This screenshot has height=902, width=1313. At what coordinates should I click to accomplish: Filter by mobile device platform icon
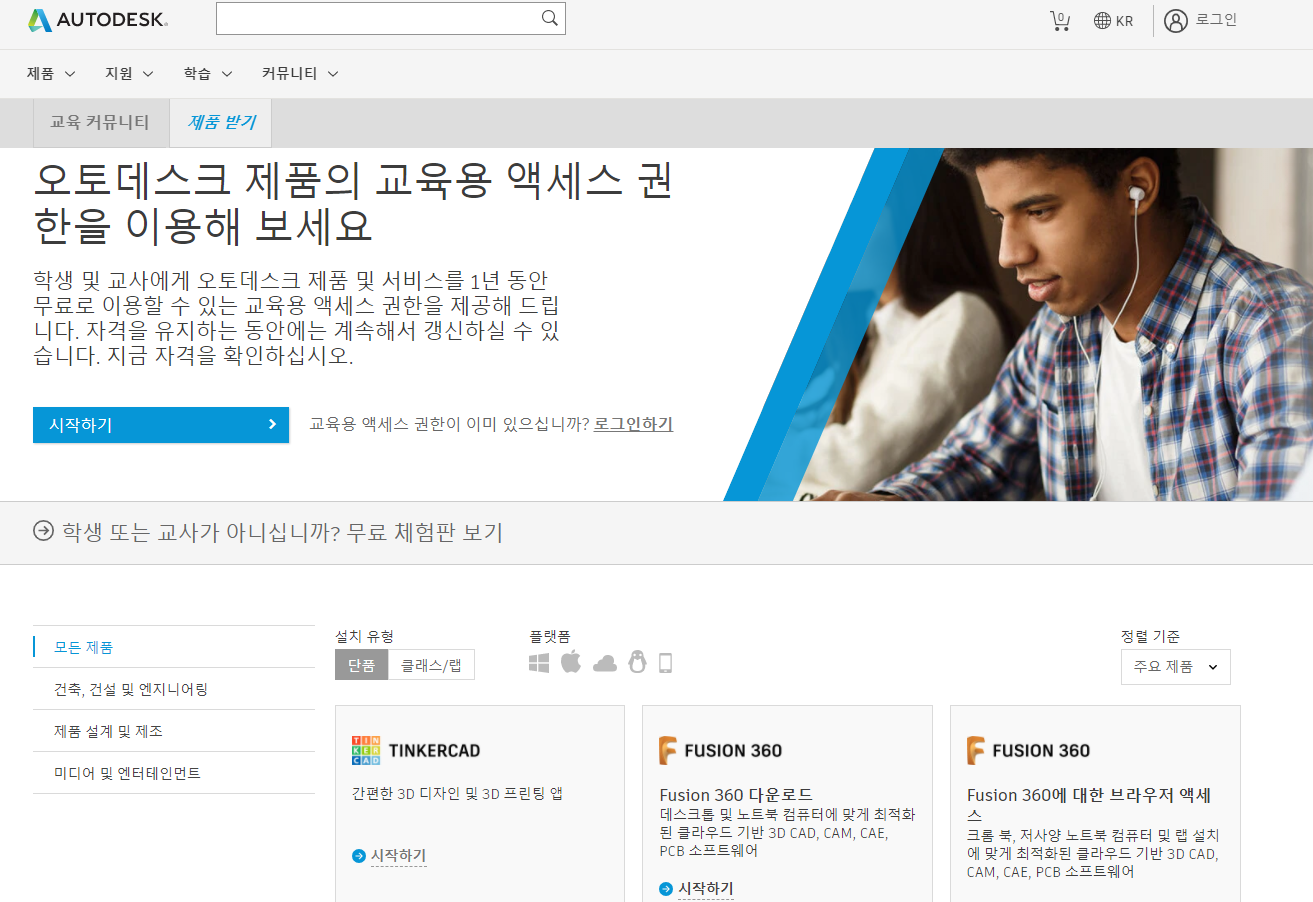(x=665, y=663)
